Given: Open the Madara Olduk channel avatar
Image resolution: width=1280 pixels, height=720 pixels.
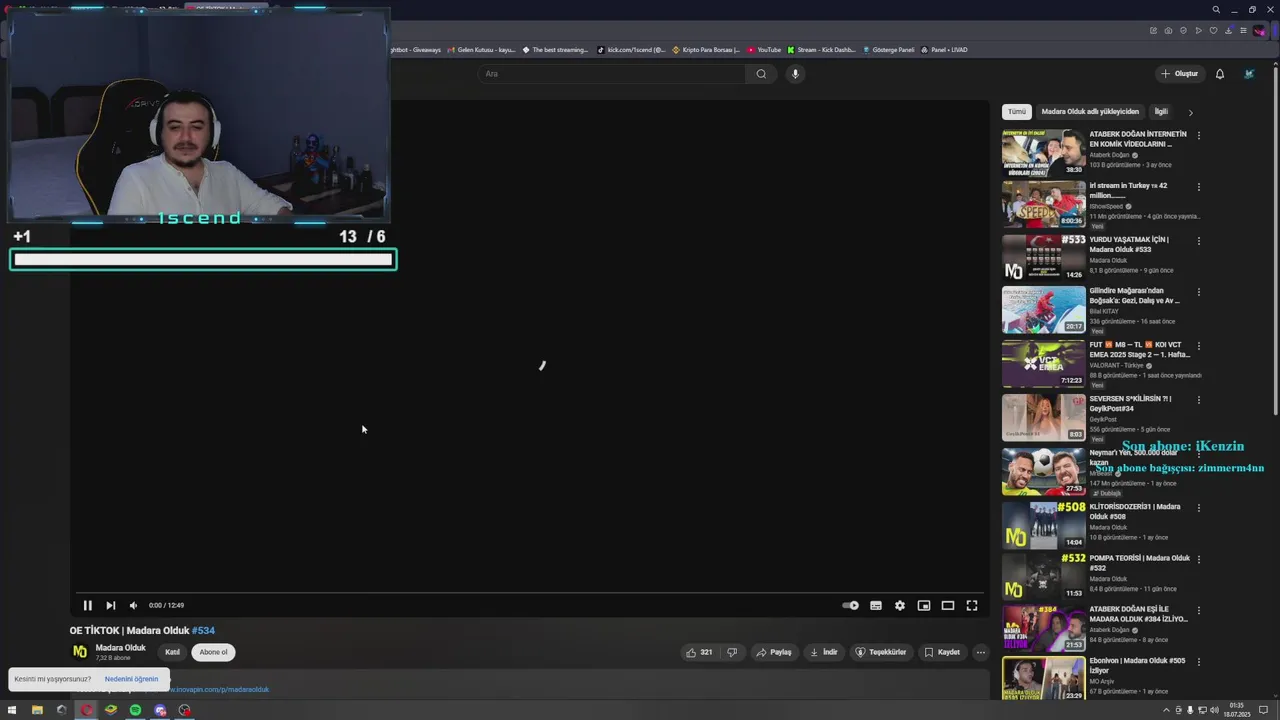Looking at the screenshot, I should tap(80, 652).
